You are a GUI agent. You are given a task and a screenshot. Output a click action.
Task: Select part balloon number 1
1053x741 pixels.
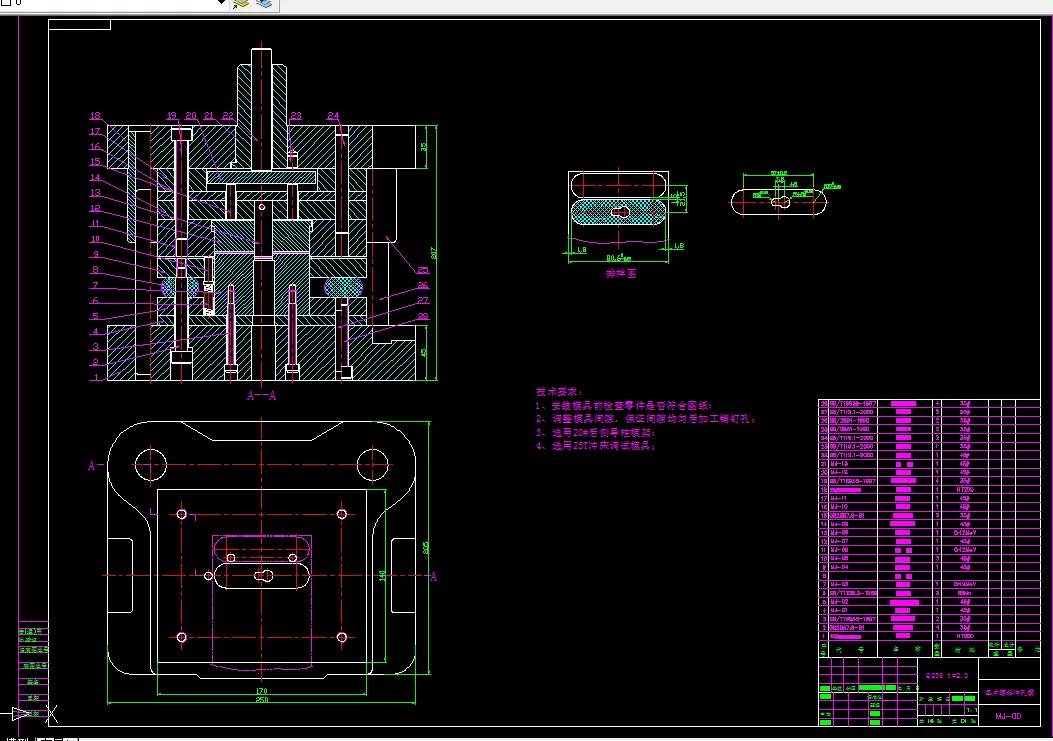pos(96,378)
